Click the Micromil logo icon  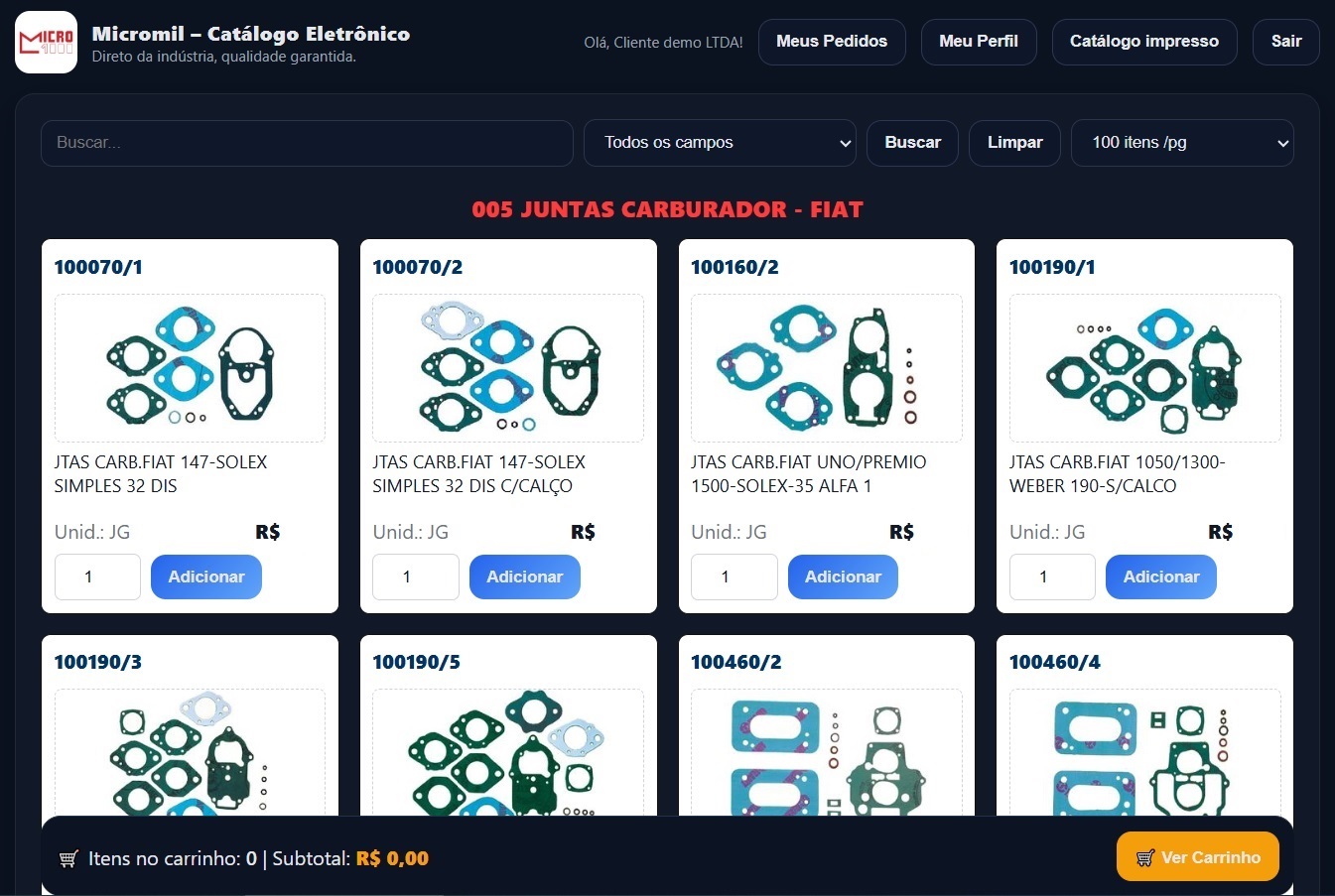(46, 42)
